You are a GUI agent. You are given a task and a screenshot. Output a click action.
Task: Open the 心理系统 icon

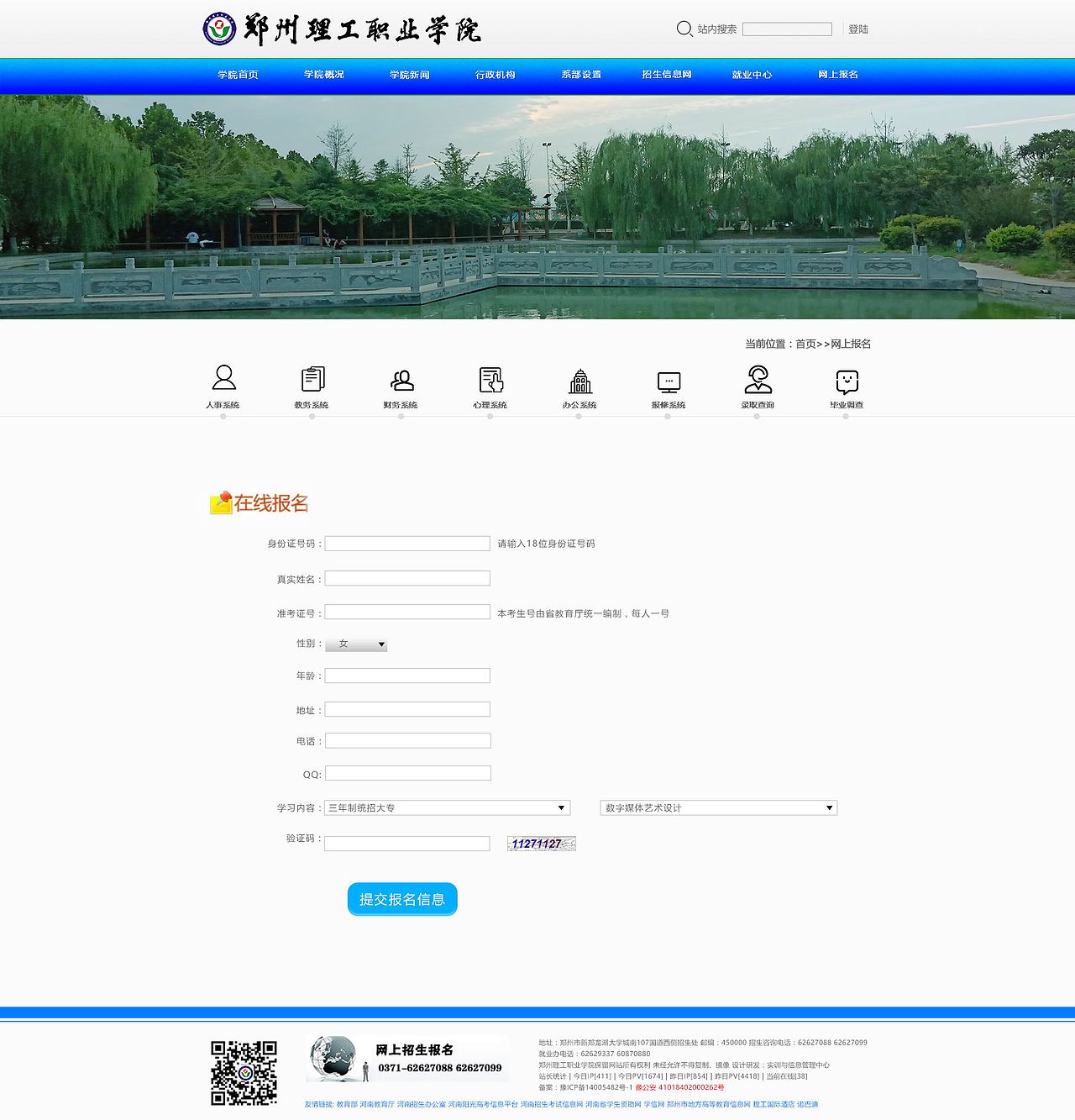[x=491, y=380]
